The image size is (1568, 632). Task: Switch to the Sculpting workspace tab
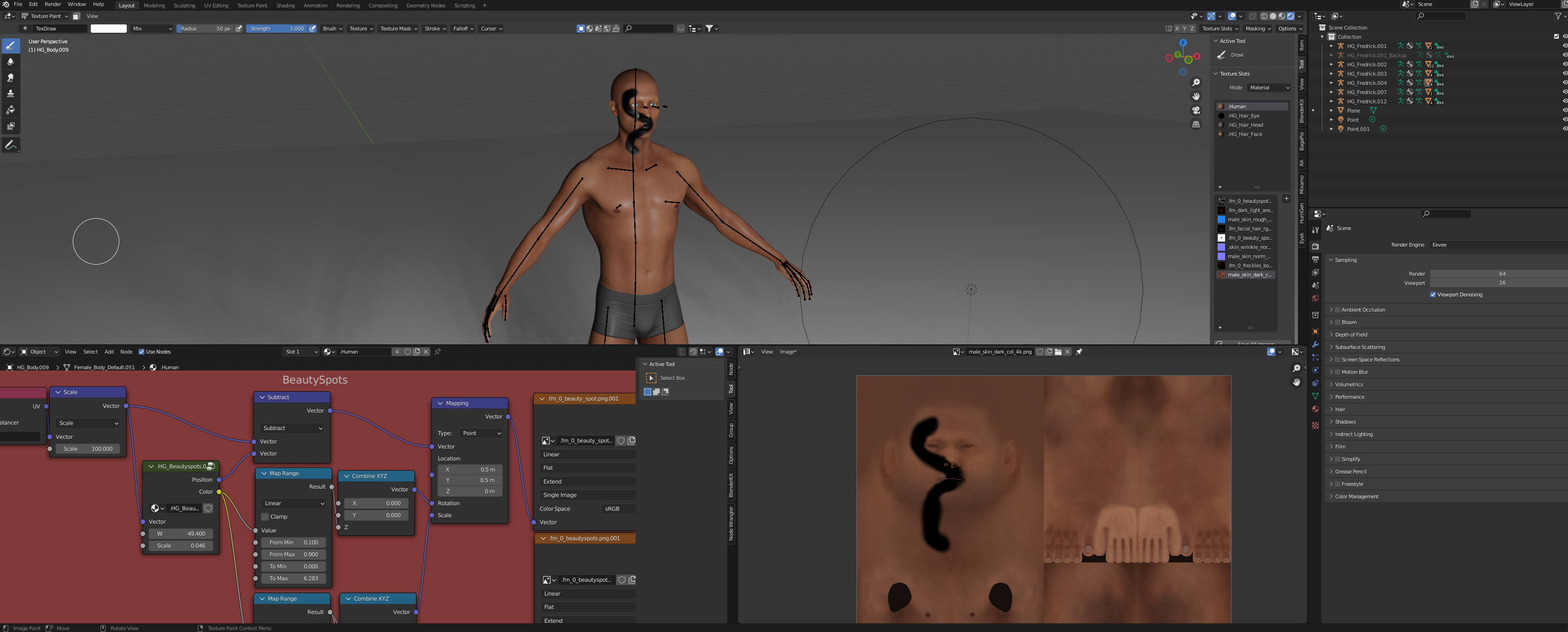(184, 6)
